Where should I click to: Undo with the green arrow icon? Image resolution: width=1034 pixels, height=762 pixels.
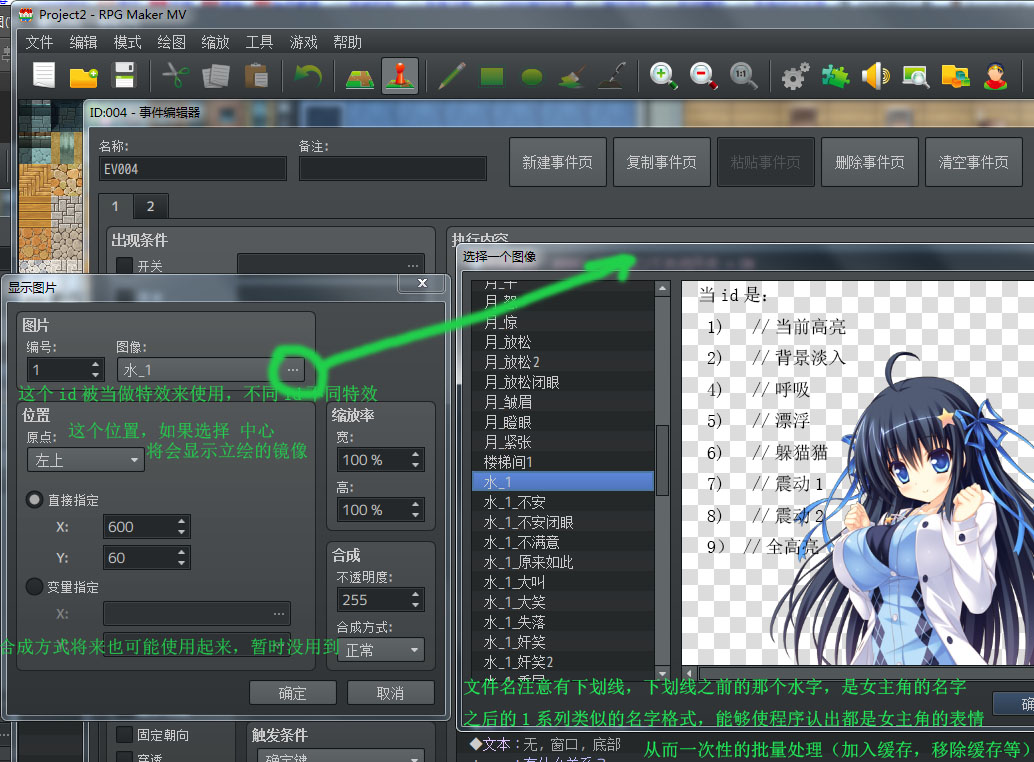[308, 76]
